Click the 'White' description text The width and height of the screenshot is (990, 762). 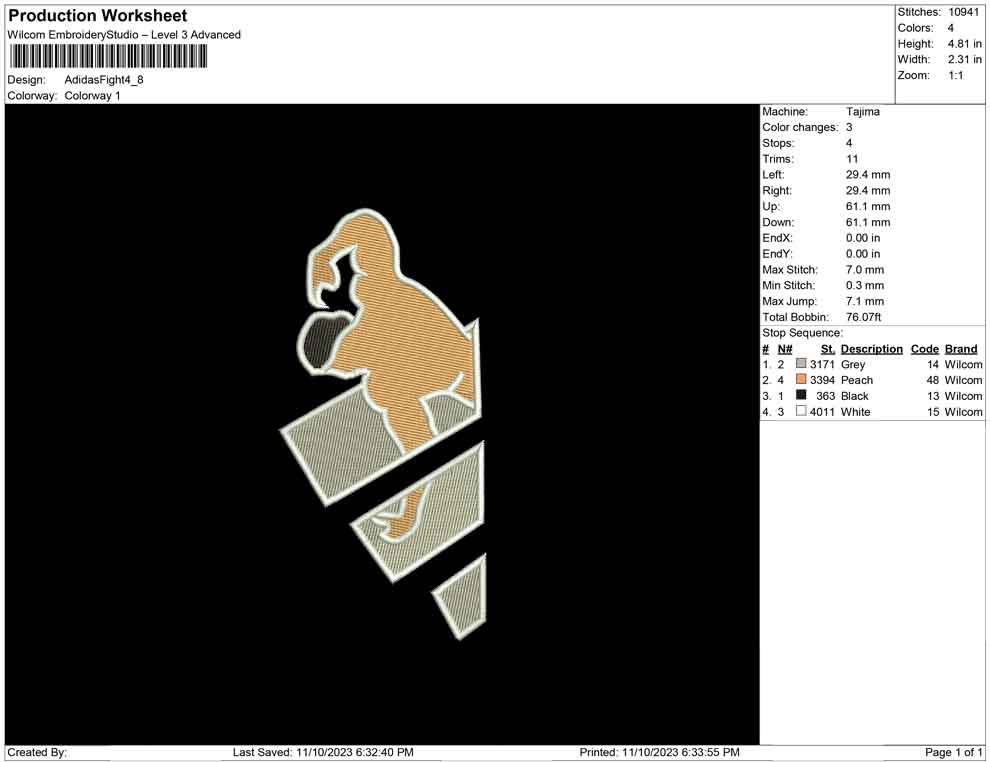[x=856, y=412]
